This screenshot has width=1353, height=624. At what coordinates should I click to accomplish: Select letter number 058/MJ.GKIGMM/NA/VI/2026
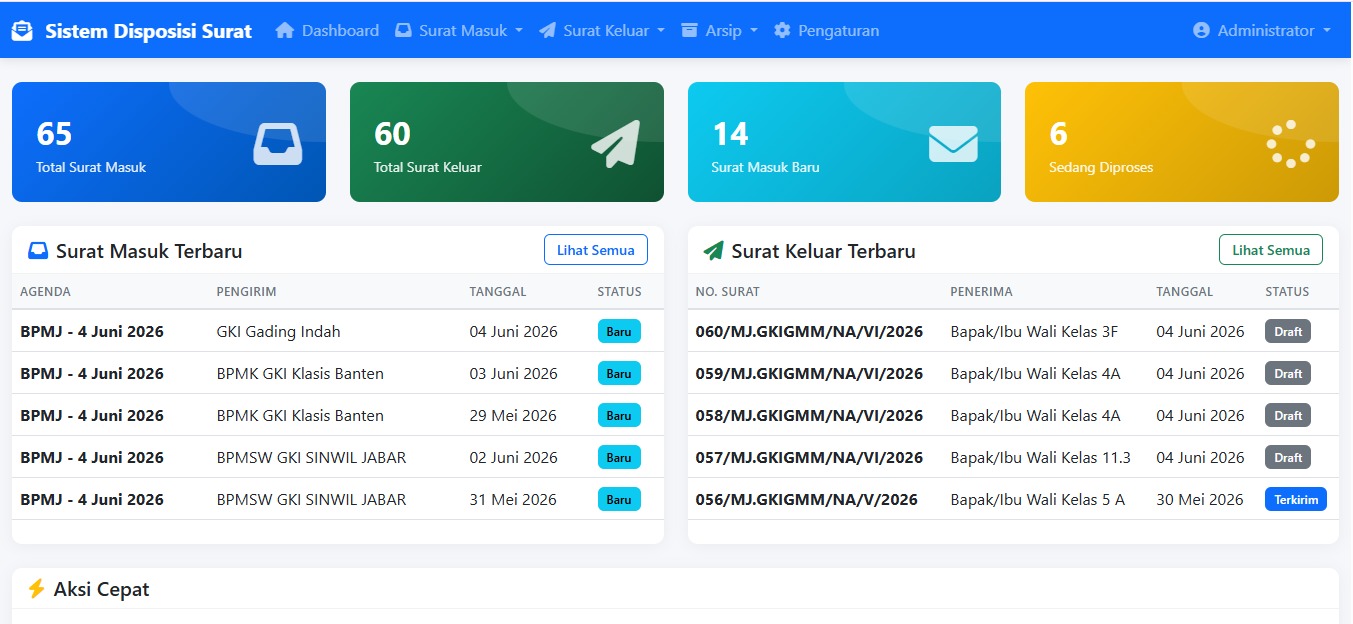[809, 416]
